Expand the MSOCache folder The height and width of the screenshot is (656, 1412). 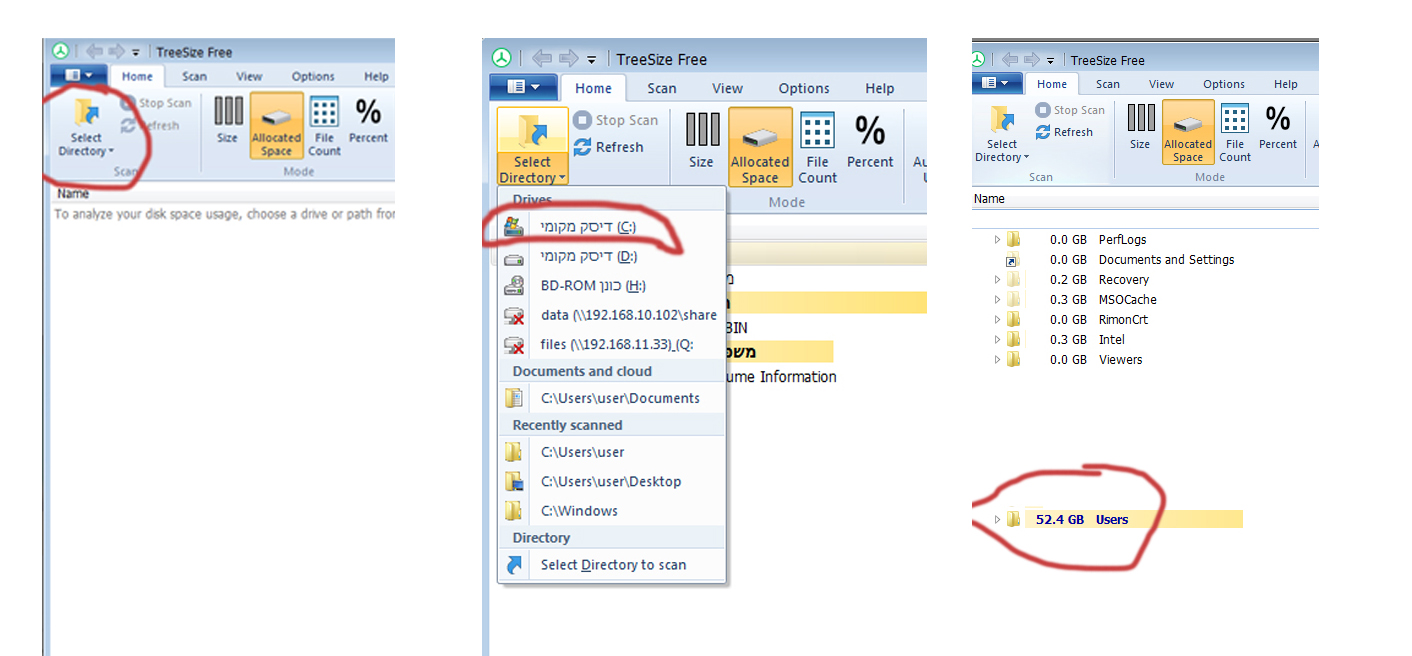pyautogui.click(x=997, y=300)
